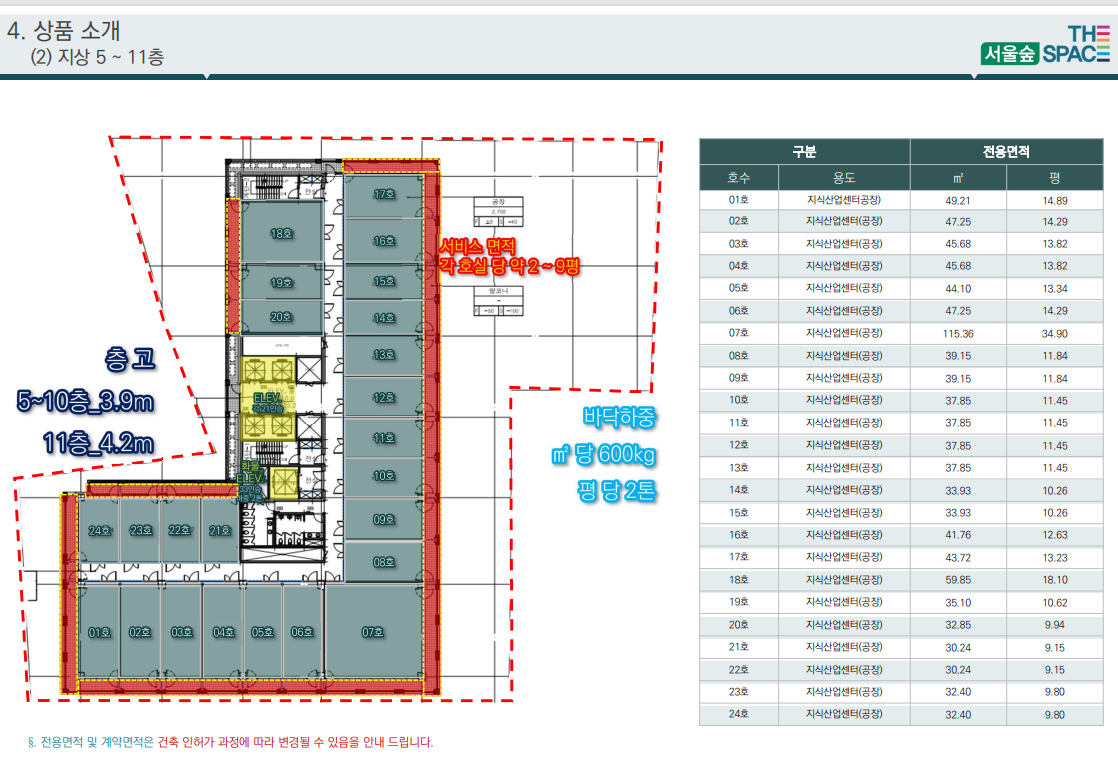
Task: Click unit 23호 on the floor plan
Action: [x=140, y=530]
